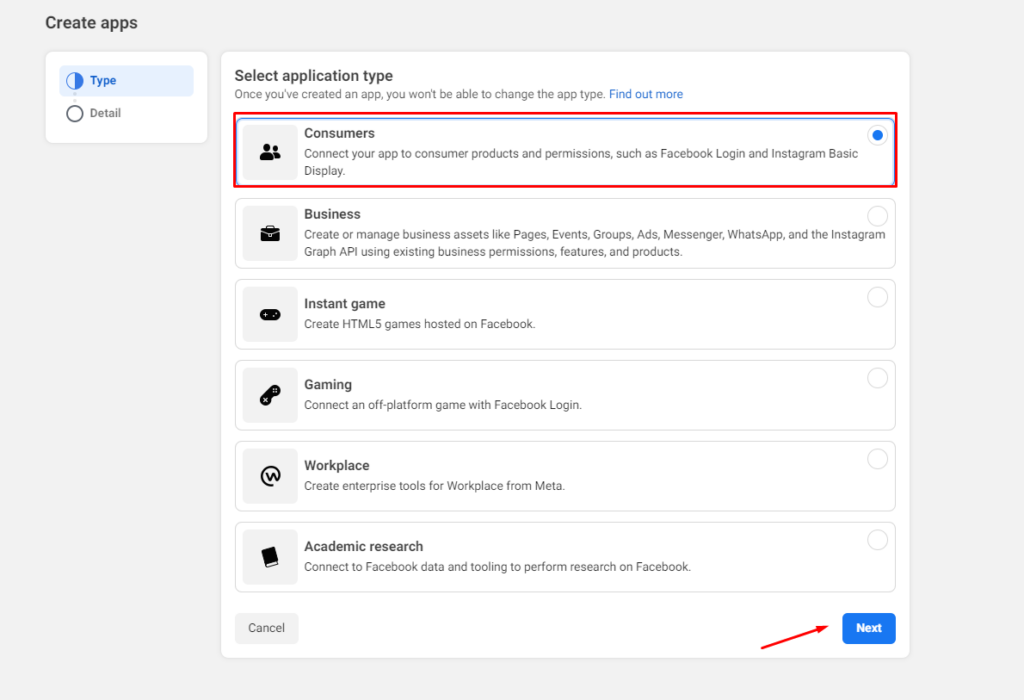This screenshot has width=1024, height=700.
Task: Click the empty Detail step circle icon
Action: coord(75,113)
